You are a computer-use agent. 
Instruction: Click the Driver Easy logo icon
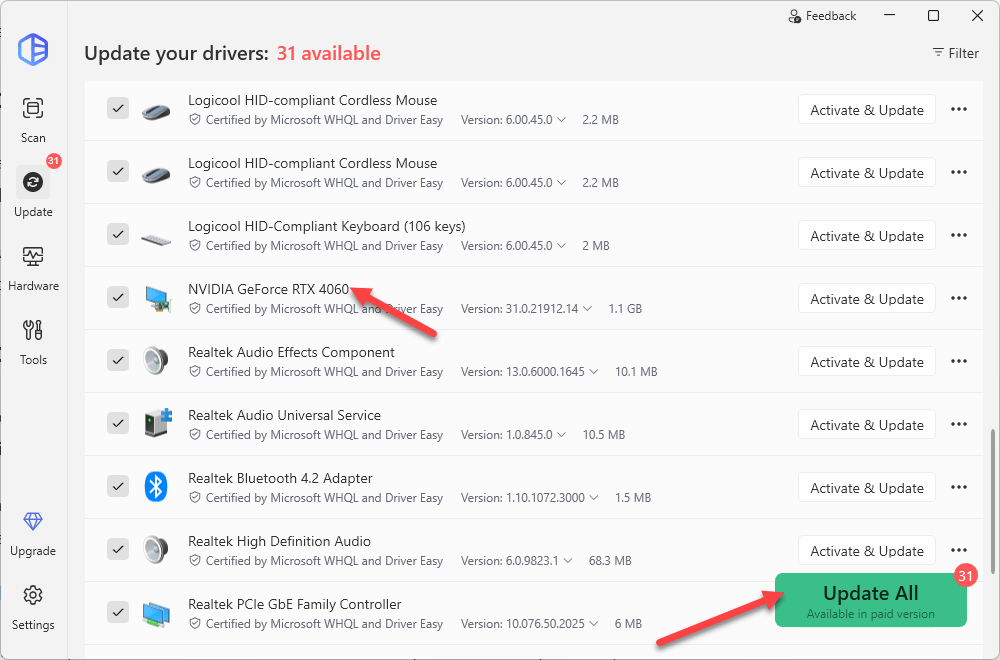33,49
